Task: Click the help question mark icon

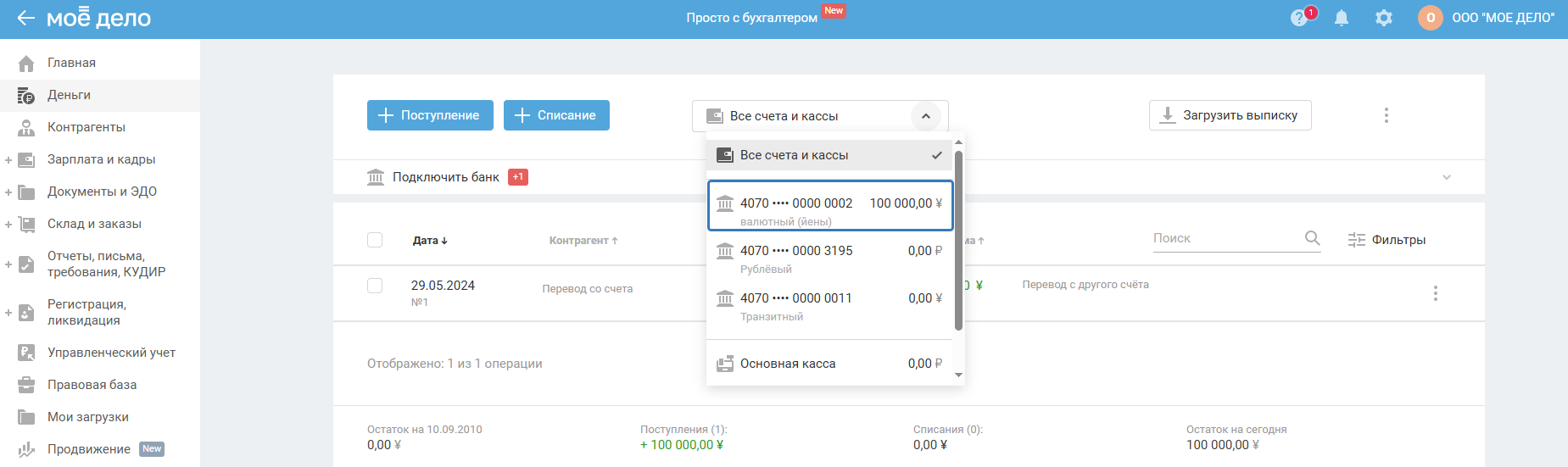Action: [x=1299, y=18]
